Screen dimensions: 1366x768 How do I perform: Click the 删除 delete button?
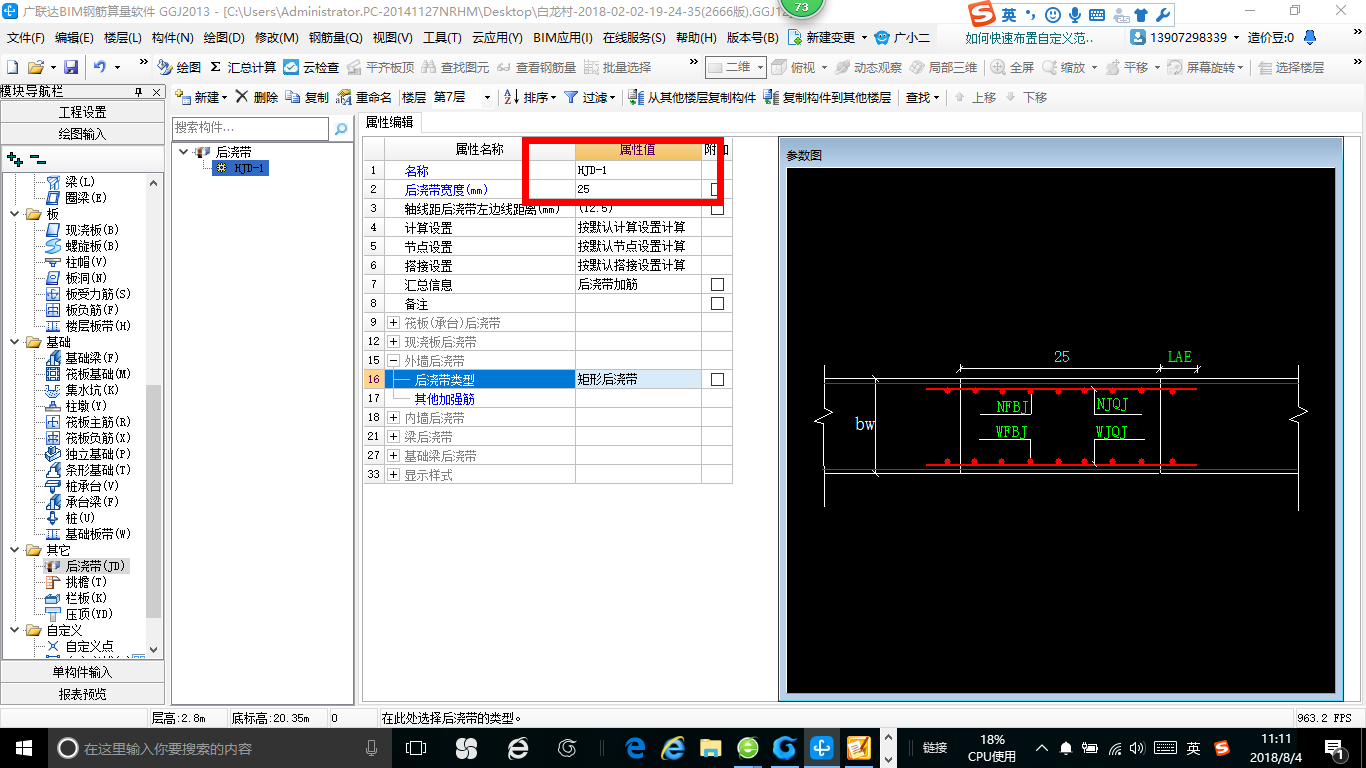tap(257, 97)
